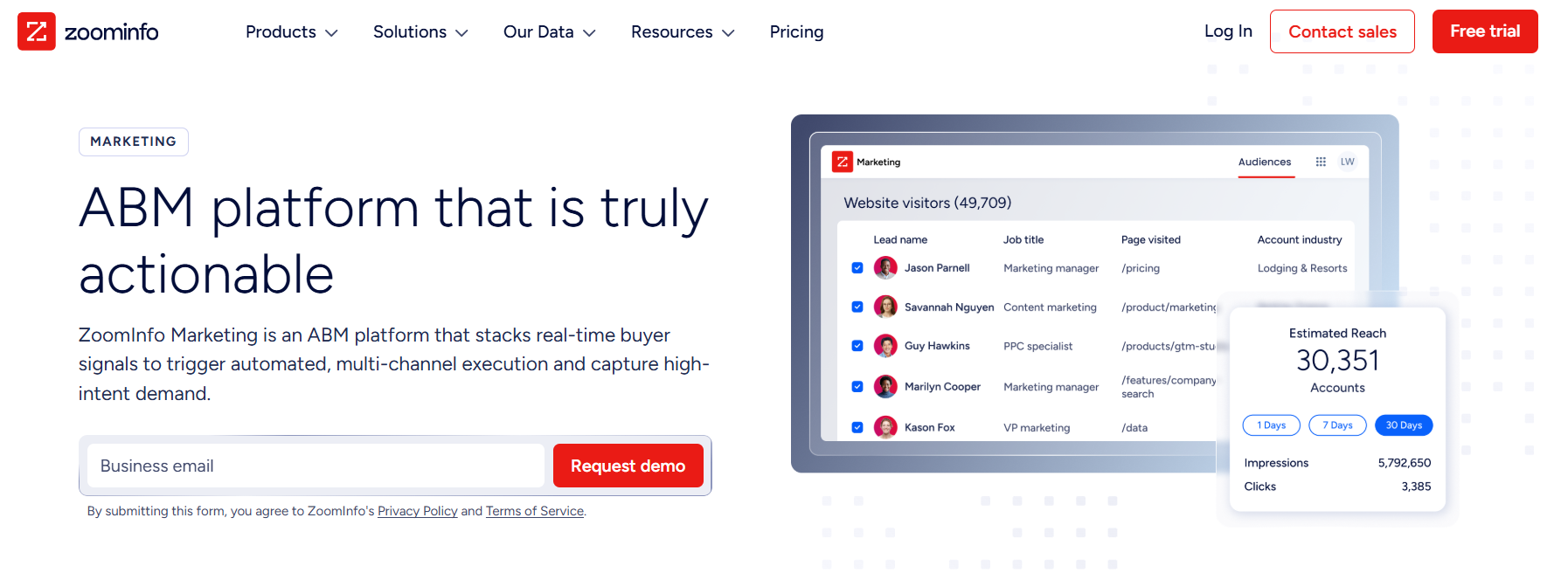
Task: Switch to the Audiences tab
Action: [x=1265, y=162]
